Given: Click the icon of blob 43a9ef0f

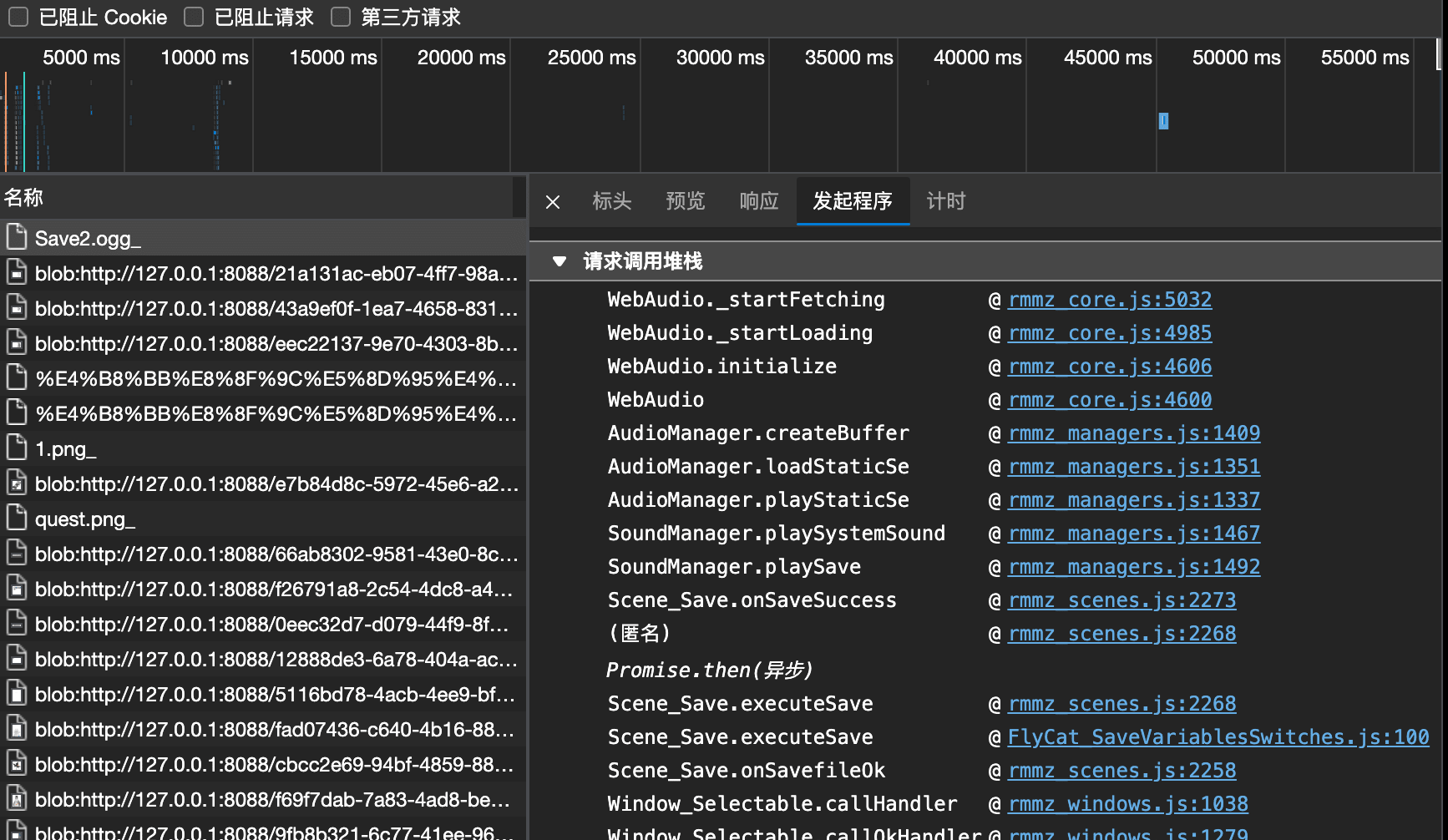Looking at the screenshot, I should [x=17, y=308].
